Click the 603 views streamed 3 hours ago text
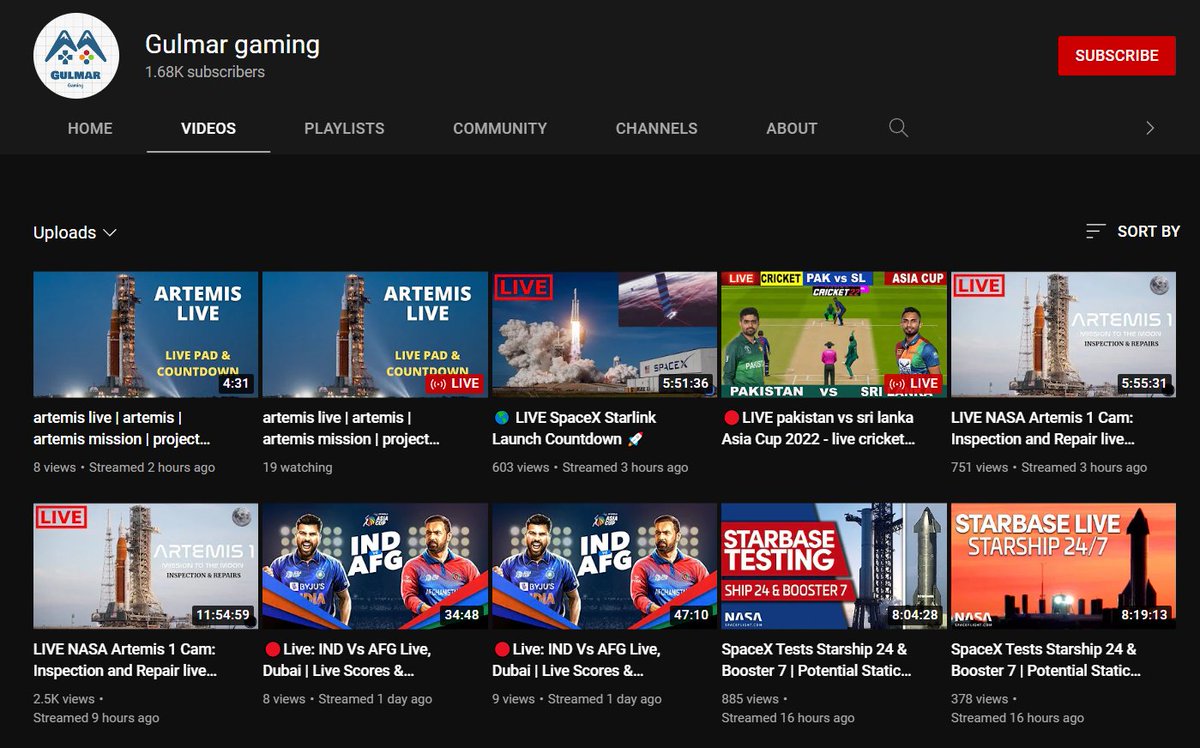 pos(590,467)
